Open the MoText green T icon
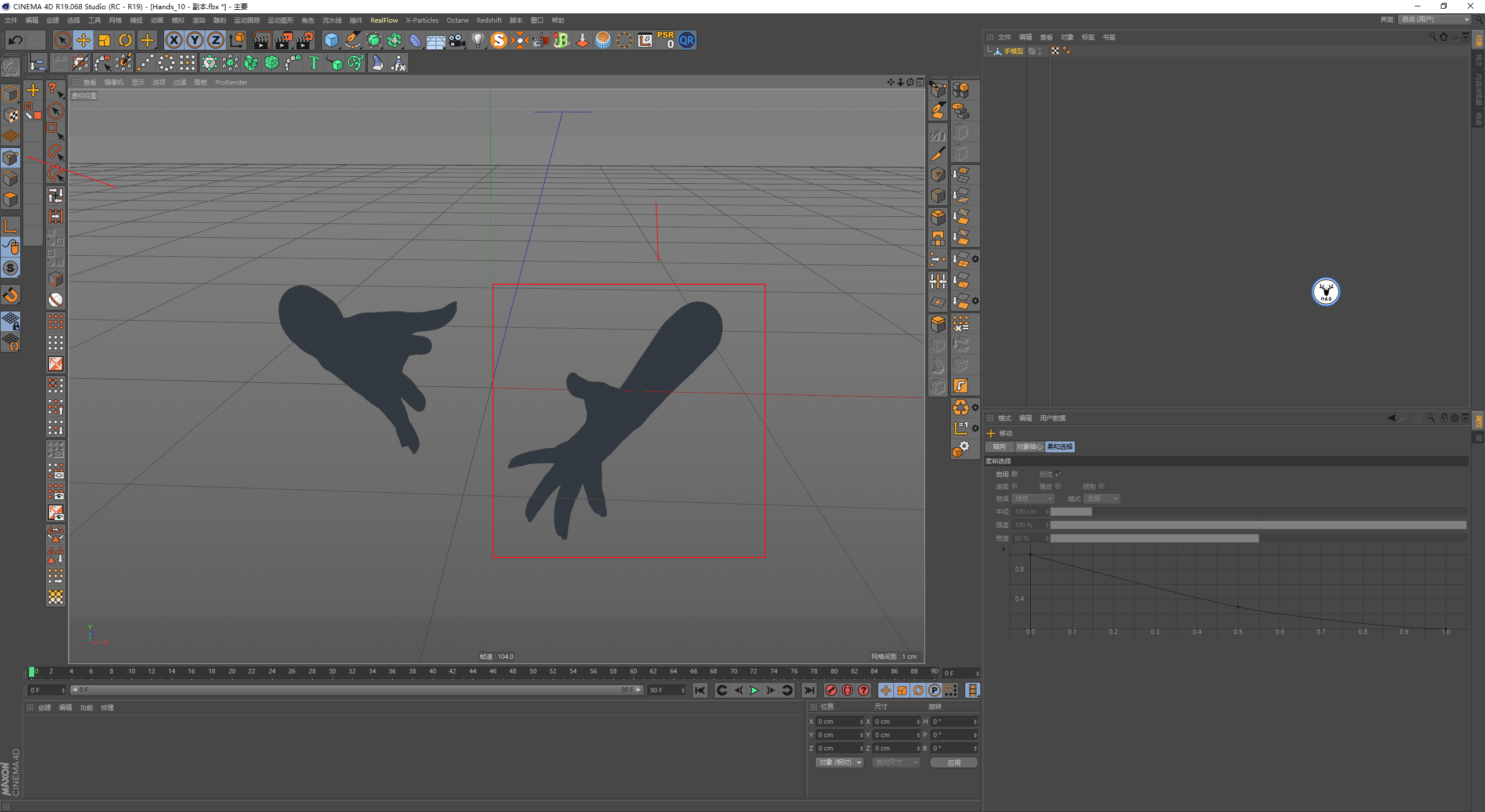 pyautogui.click(x=314, y=63)
